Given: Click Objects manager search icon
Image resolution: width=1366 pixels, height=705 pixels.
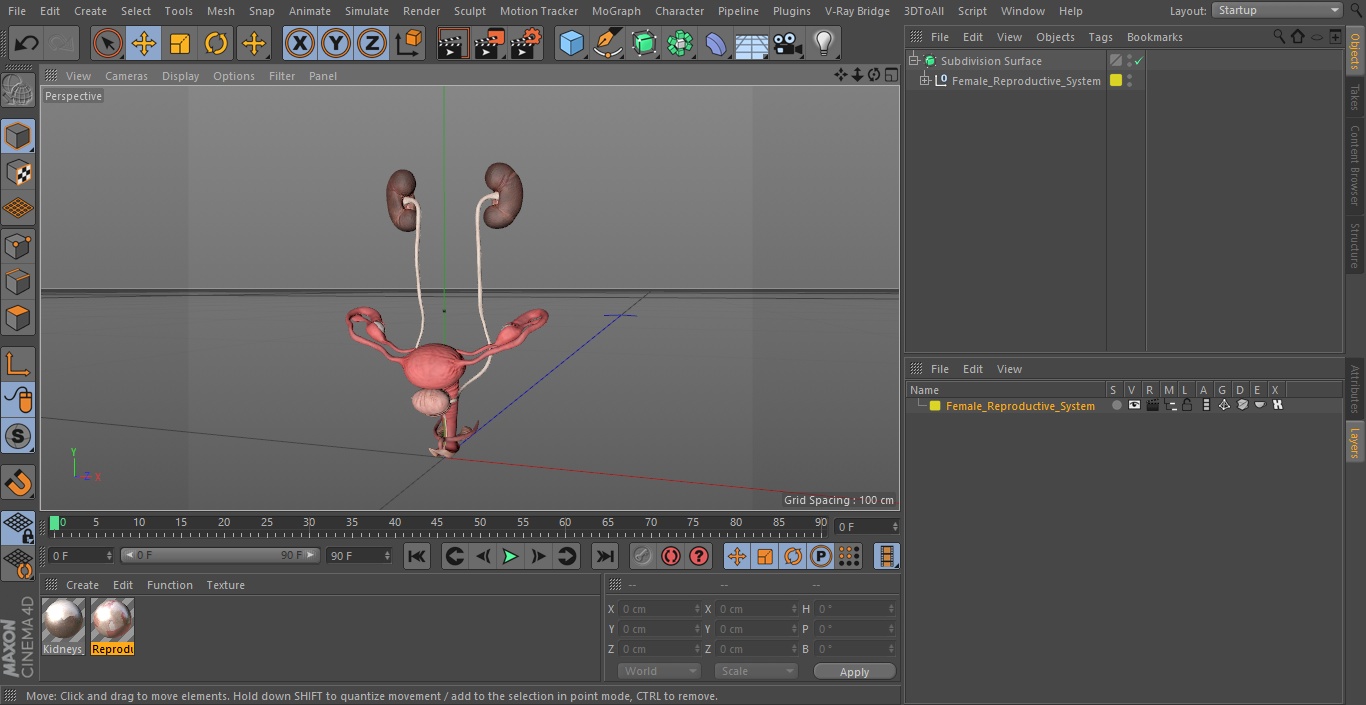Looking at the screenshot, I should pos(1279,36).
